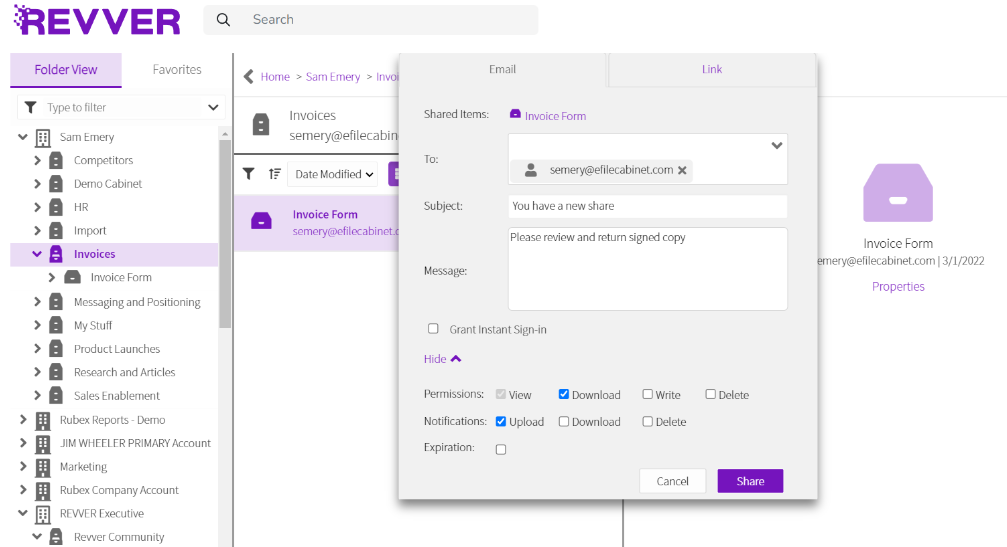Select Research and Articles in tree
This screenshot has width=1007, height=547.
coord(124,372)
